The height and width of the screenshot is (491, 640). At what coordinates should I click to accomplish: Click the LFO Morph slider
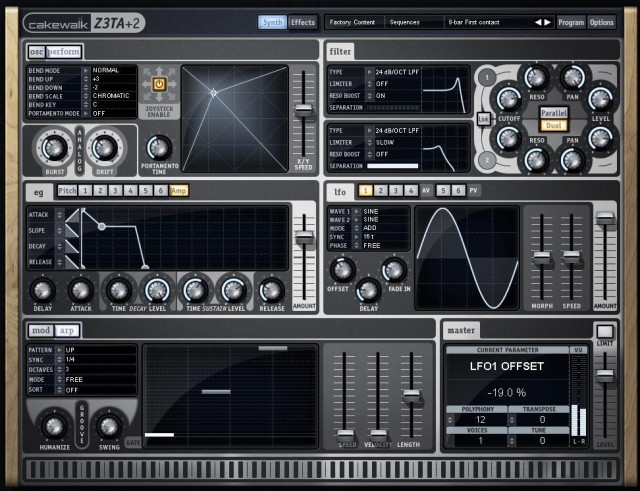click(x=541, y=256)
